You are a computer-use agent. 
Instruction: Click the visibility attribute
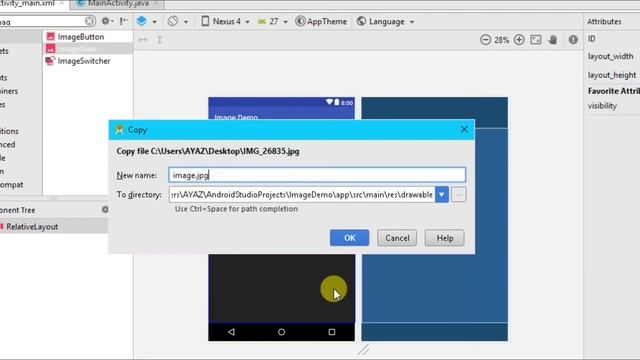click(602, 106)
